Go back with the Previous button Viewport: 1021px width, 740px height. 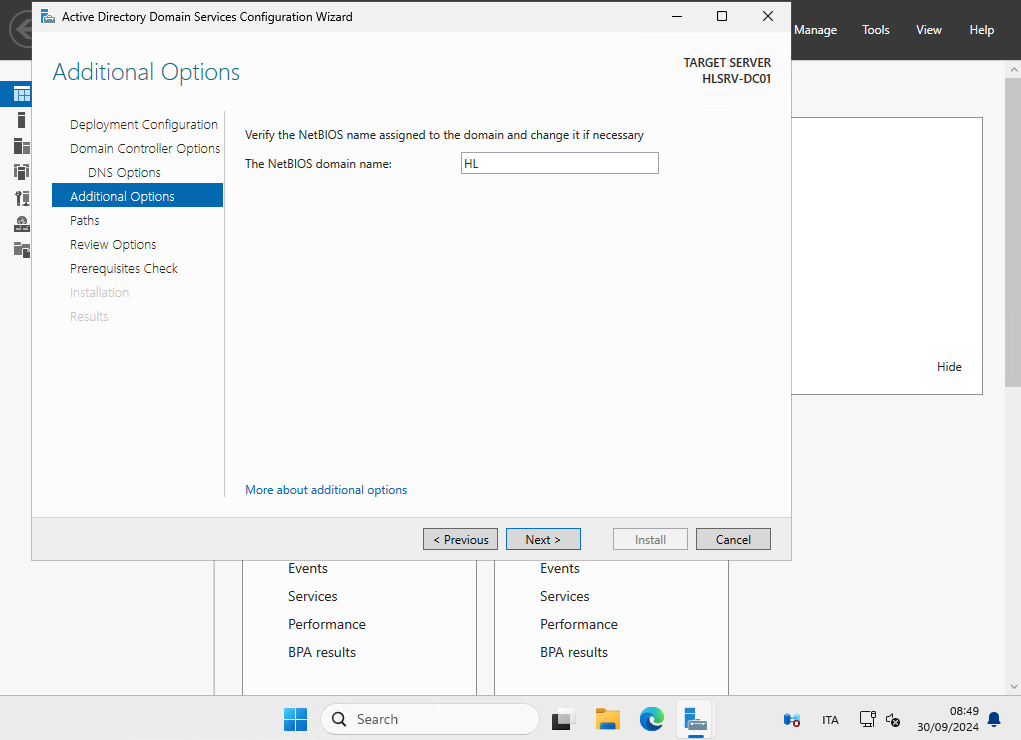pos(460,540)
